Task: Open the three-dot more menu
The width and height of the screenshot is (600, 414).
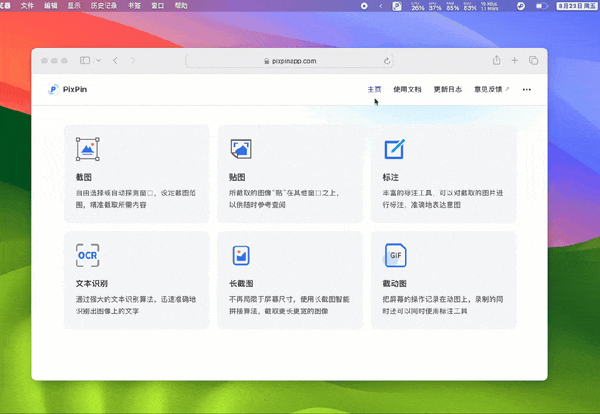Action: click(527, 90)
